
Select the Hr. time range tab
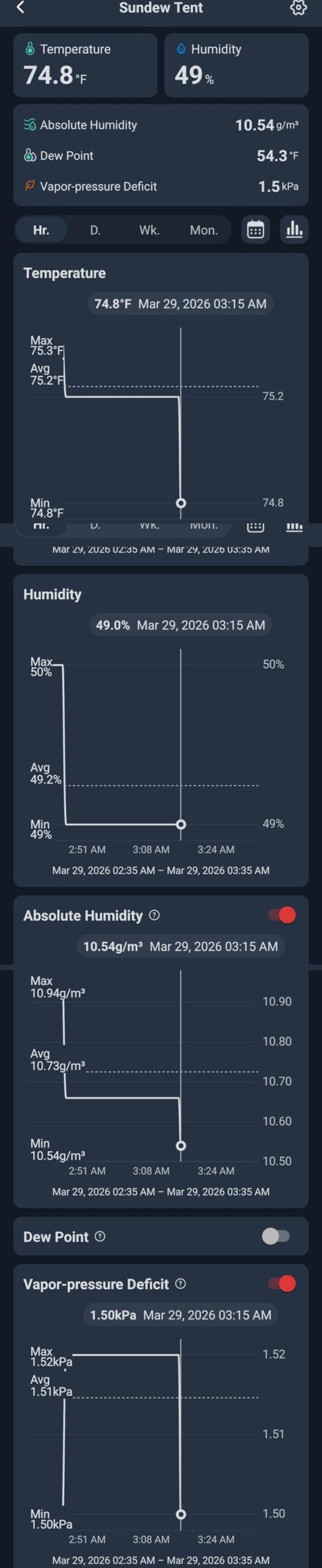[41, 230]
